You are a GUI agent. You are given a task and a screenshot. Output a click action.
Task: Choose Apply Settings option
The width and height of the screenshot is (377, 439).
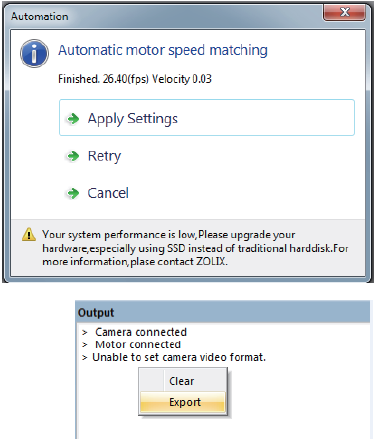(x=207, y=118)
